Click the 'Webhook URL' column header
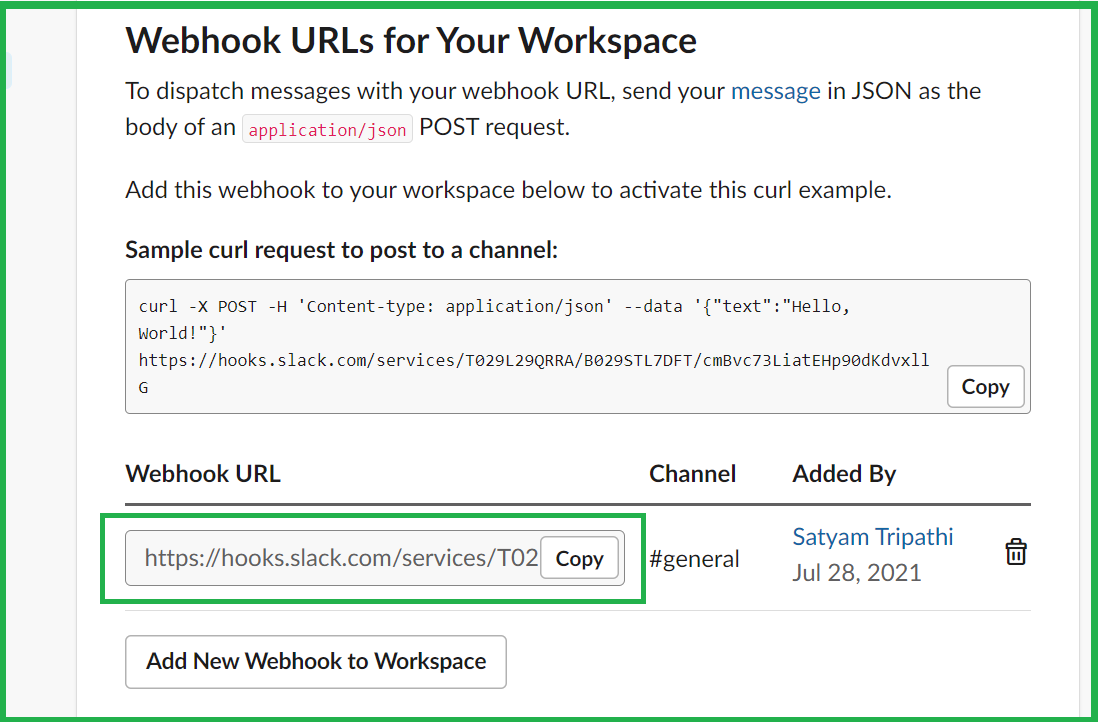The image size is (1098, 722). point(203,474)
